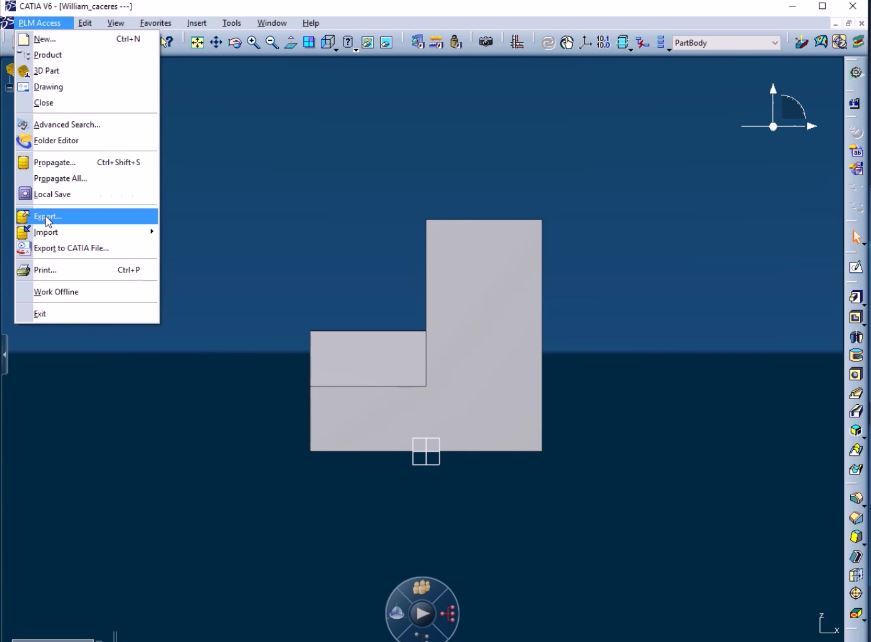Click the Zoom Out magnifier icon
Viewport: 871px width, 642px height.
[271, 42]
